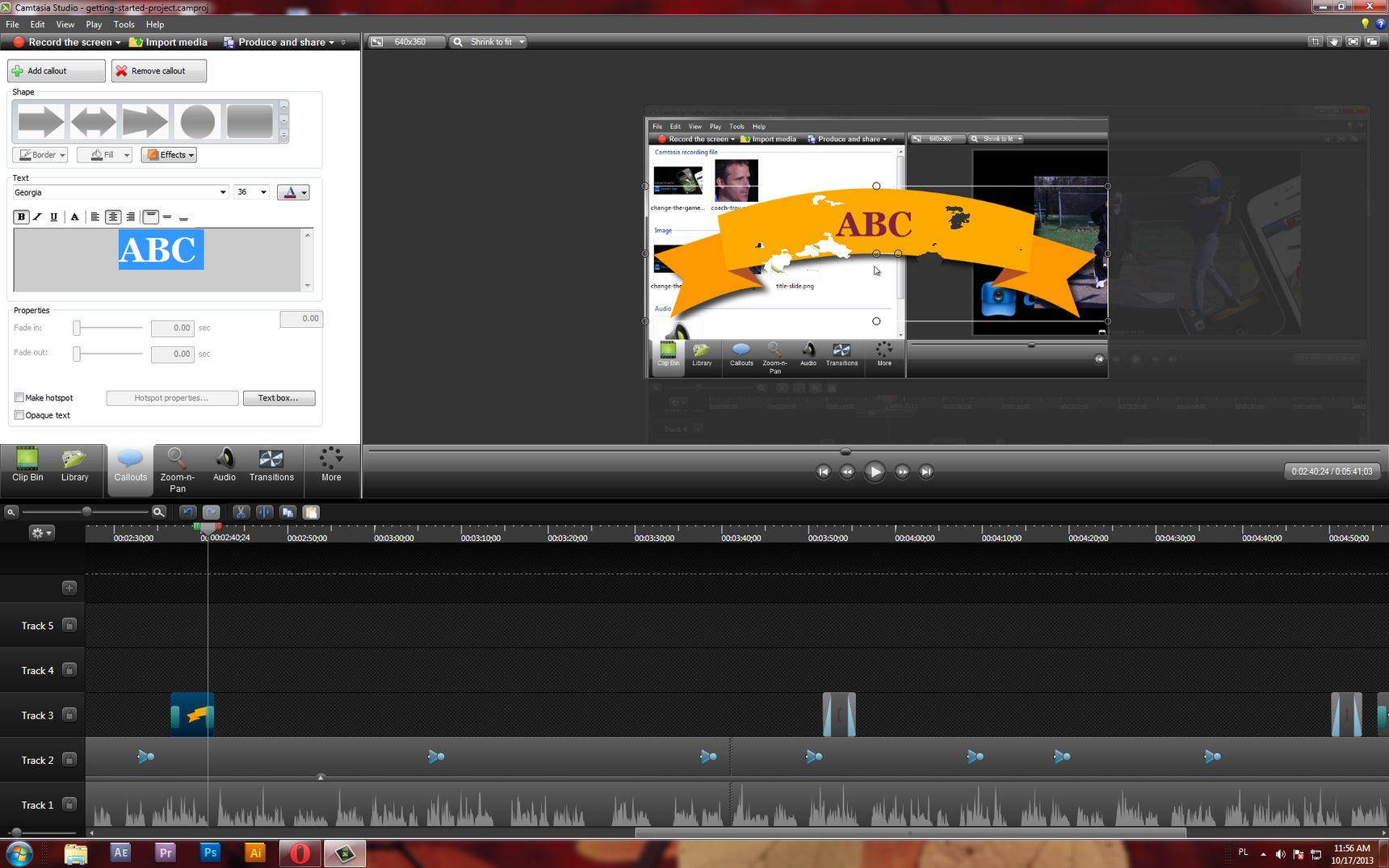Toggle underline text formatting
The image size is (1389, 868).
click(54, 216)
